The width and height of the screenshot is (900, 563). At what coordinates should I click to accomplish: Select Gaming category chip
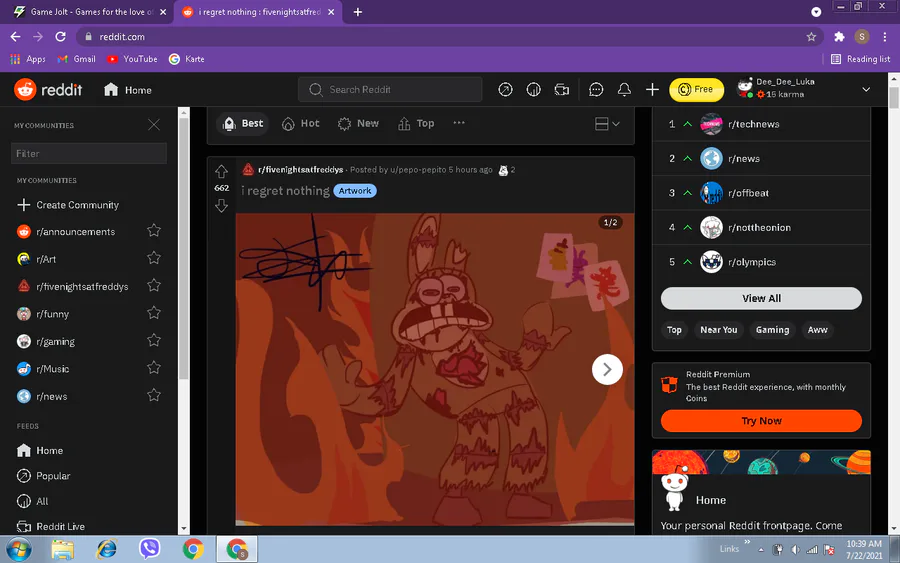pyautogui.click(x=773, y=330)
